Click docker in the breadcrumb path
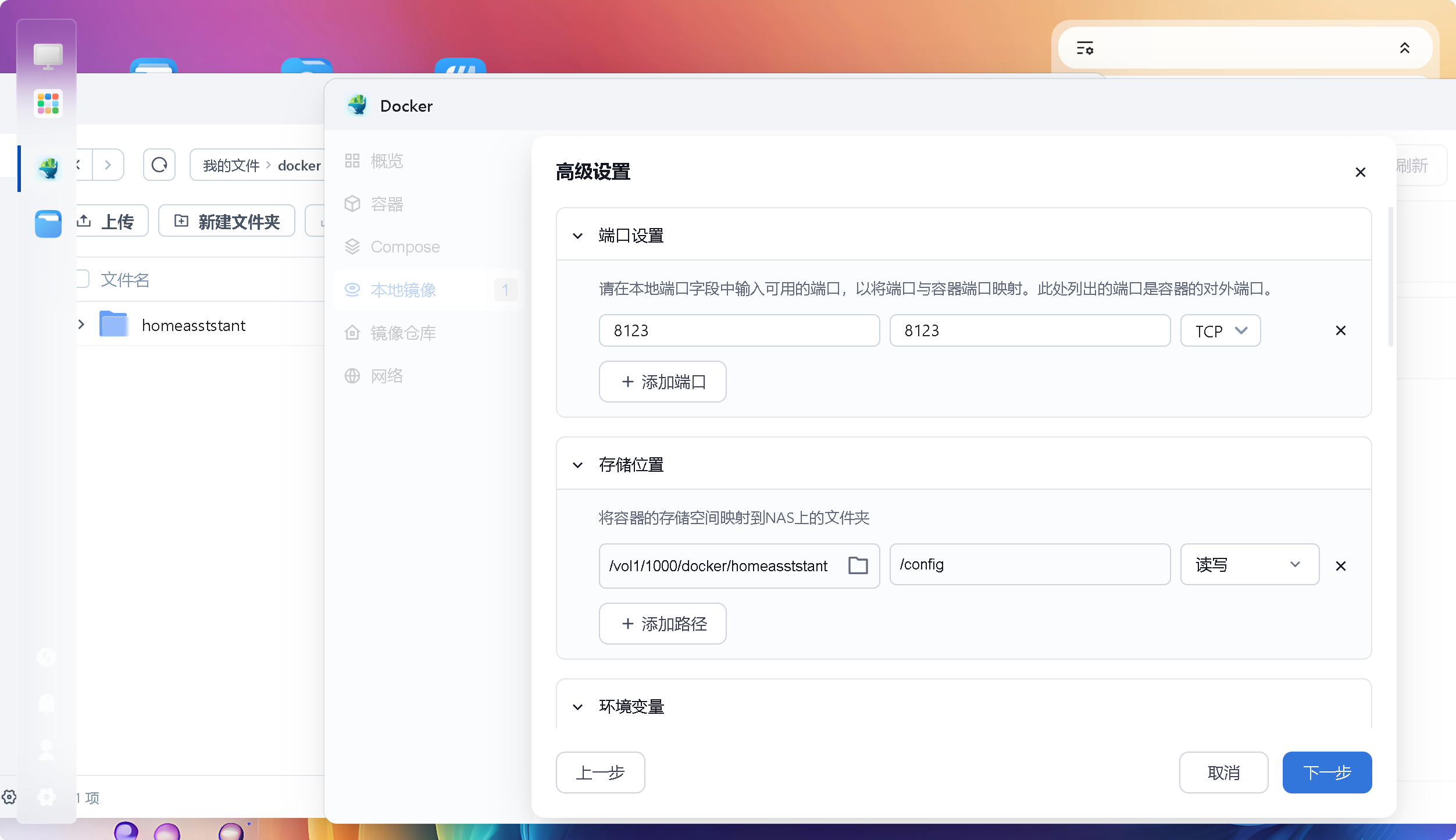This screenshot has height=840, width=1456. 299,166
